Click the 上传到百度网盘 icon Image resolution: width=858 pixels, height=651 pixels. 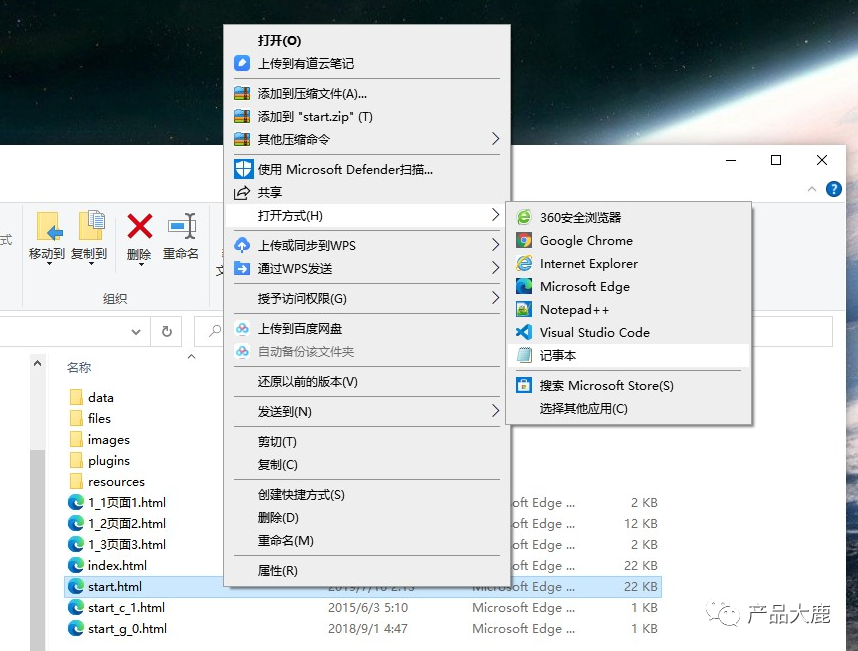[x=242, y=328]
